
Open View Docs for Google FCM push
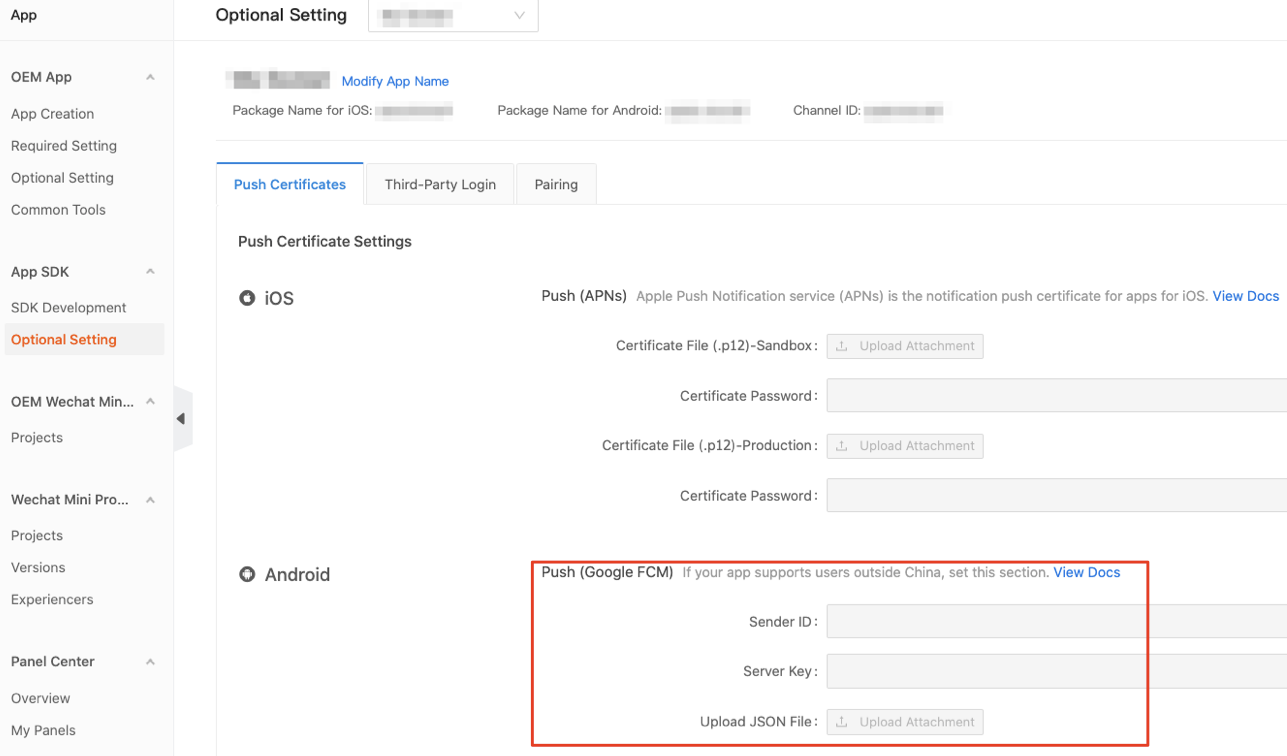click(1086, 572)
